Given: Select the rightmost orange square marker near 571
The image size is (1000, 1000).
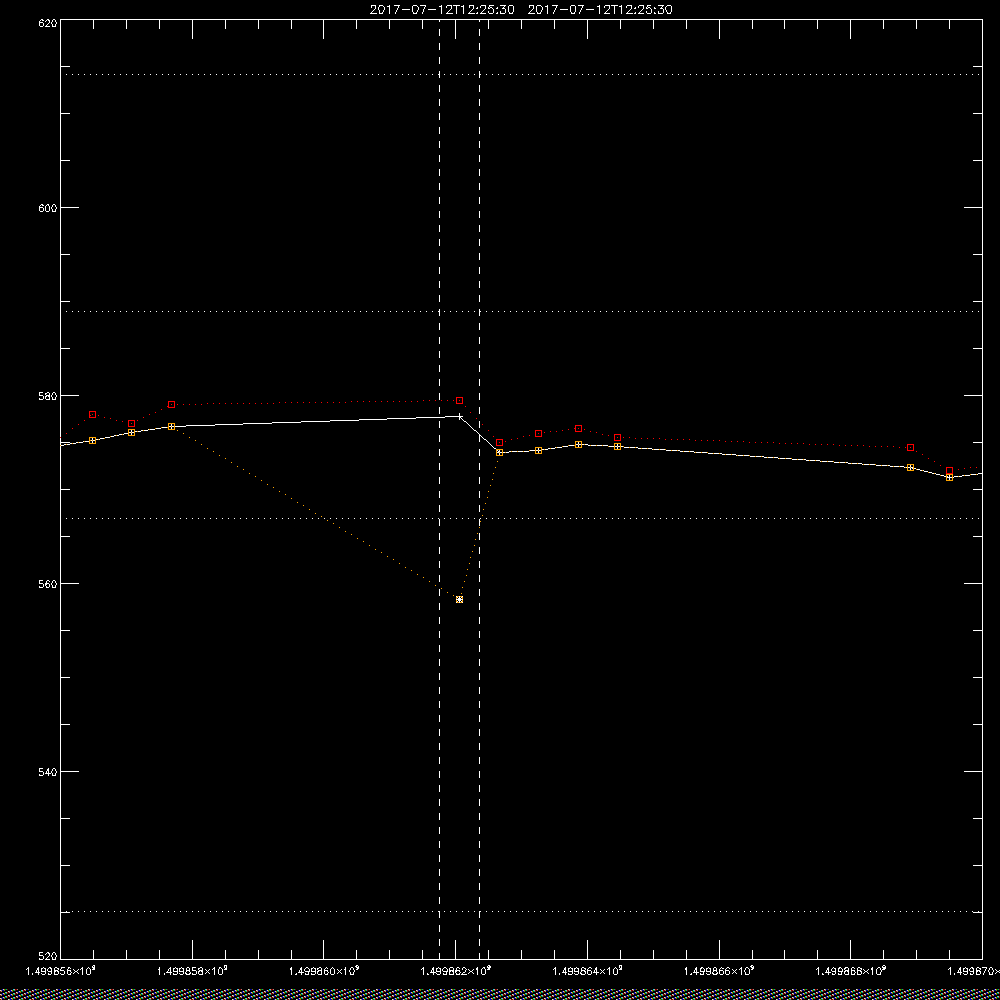Looking at the screenshot, I should tap(950, 477).
